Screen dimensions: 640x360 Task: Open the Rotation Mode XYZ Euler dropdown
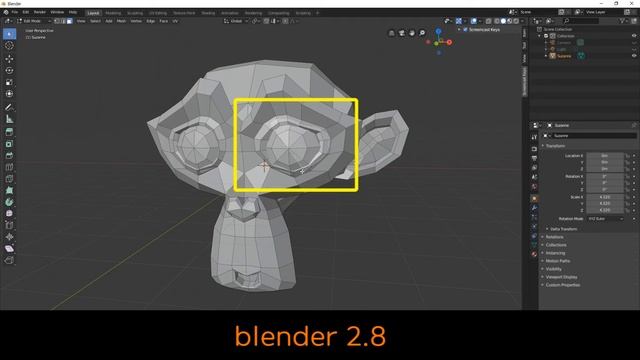click(x=606, y=219)
